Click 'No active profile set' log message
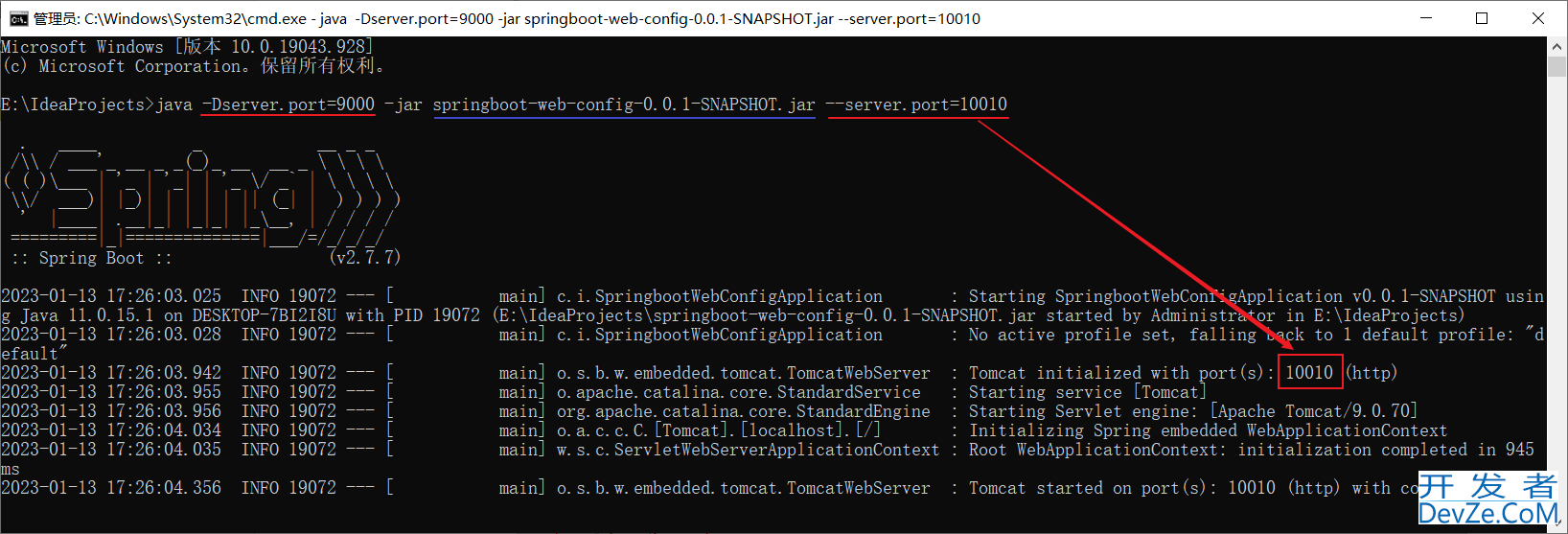 coord(1070,335)
